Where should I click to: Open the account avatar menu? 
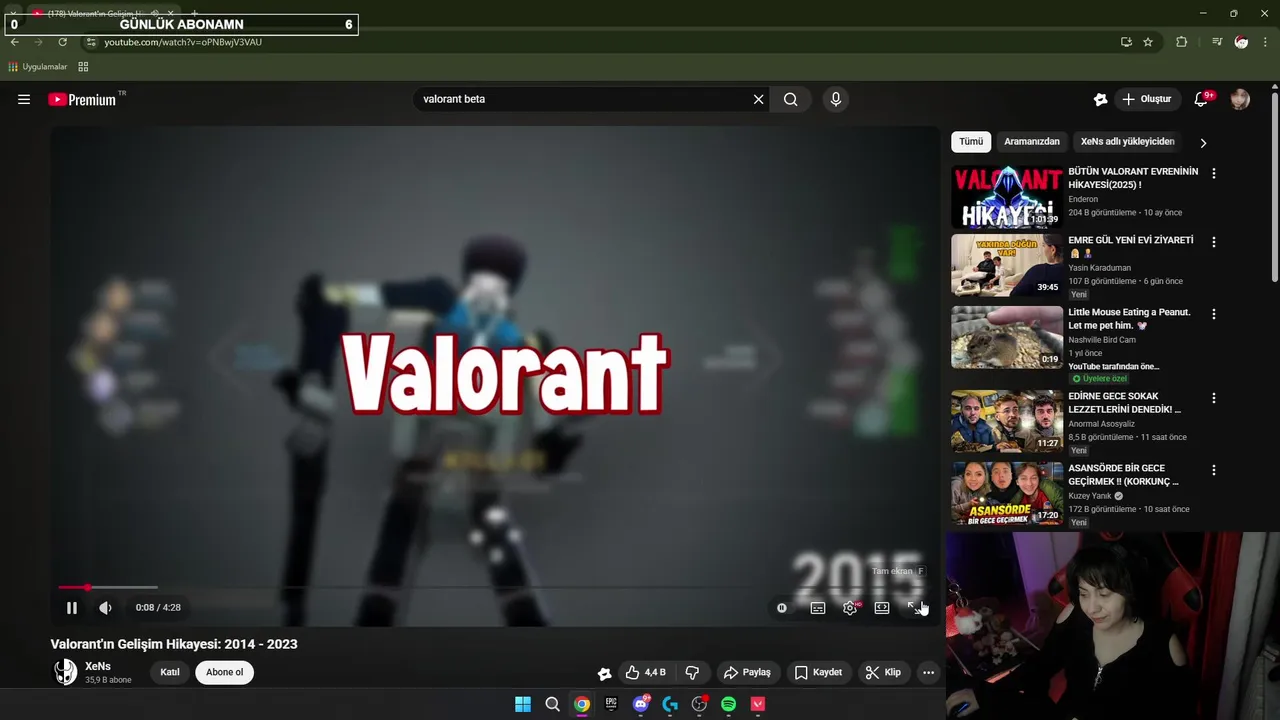point(1240,99)
